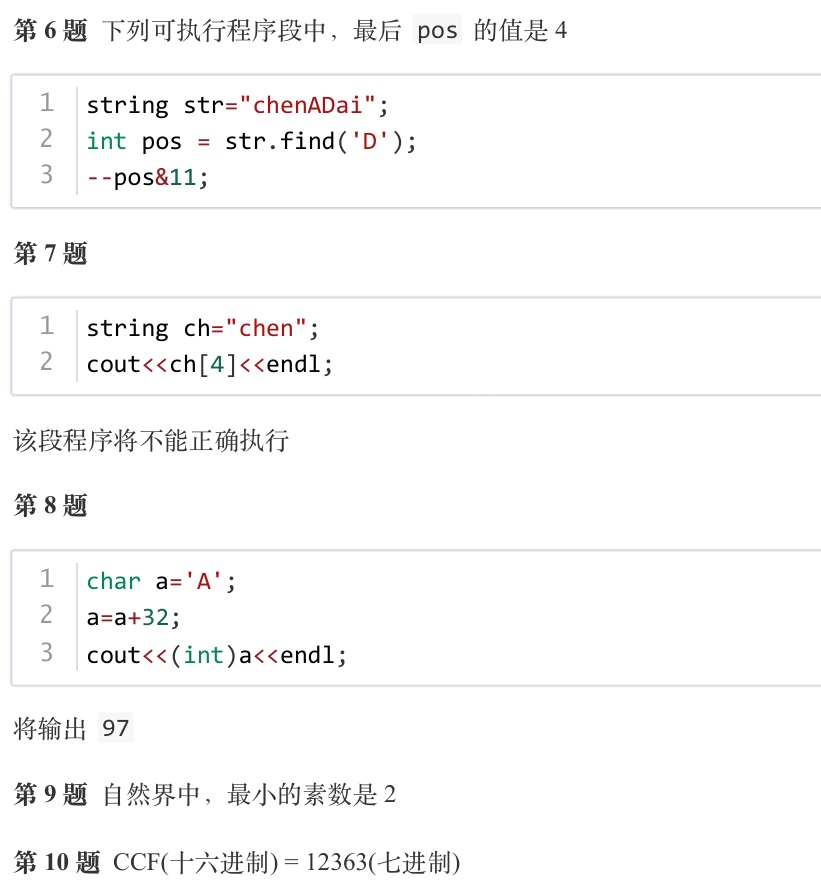The image size is (821, 885).
Task: Click the 第 10 题 heading
Action: coord(57,862)
